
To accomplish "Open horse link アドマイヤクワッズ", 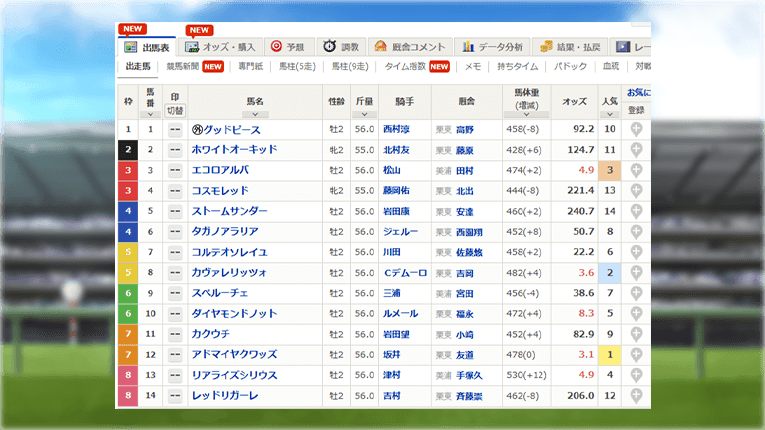I will point(234,354).
